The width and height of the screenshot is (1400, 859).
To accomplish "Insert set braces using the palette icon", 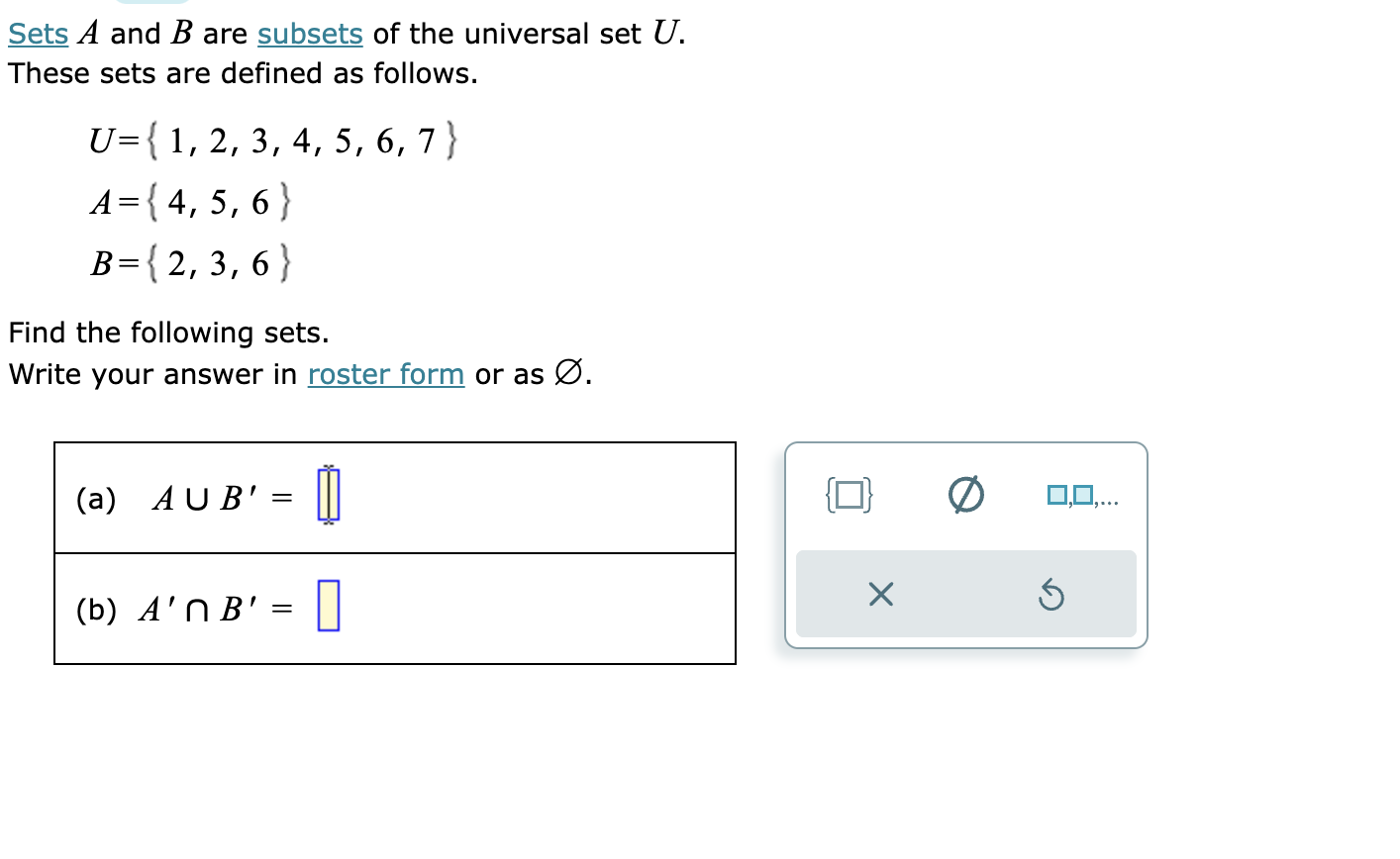I will (848, 495).
